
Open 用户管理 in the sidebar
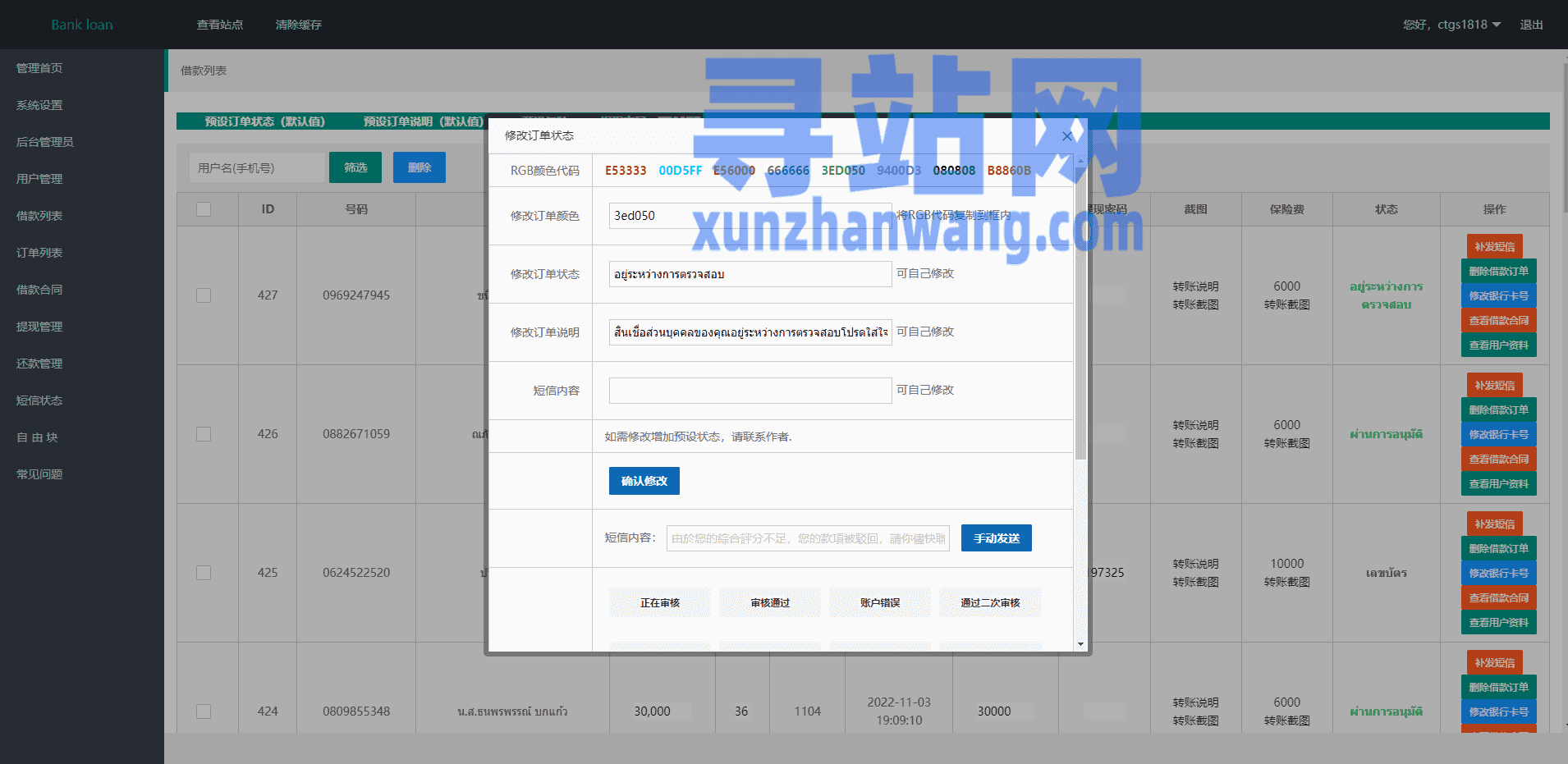pos(39,179)
